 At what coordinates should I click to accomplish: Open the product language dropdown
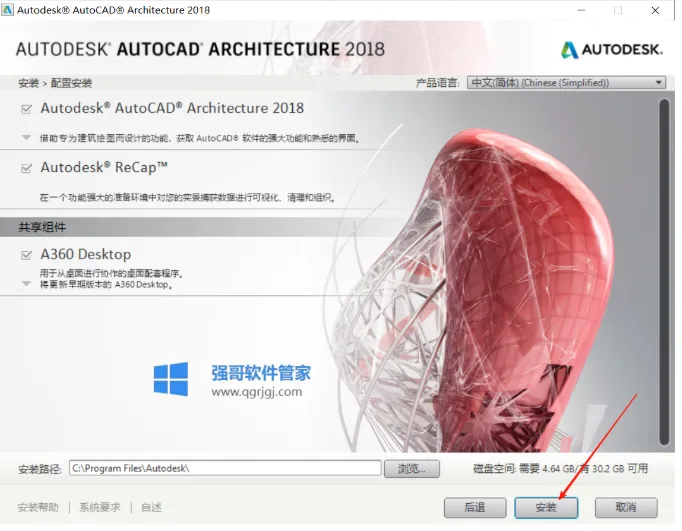tap(566, 83)
